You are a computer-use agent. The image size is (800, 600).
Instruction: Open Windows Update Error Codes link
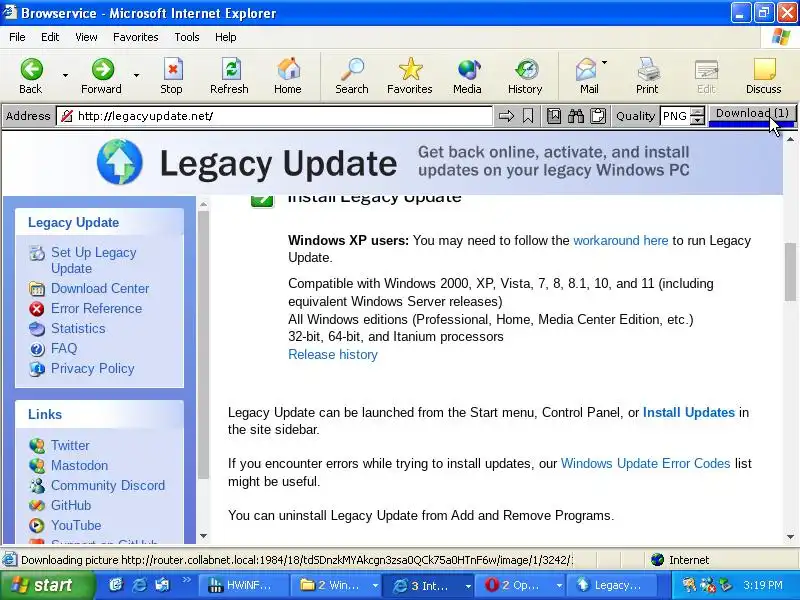point(645,463)
